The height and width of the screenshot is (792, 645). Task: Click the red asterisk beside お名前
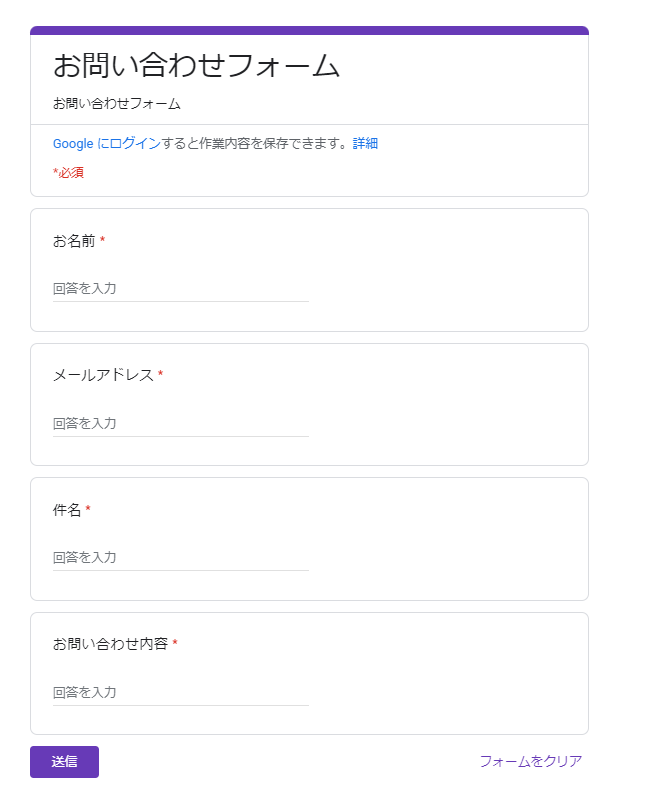tap(103, 239)
